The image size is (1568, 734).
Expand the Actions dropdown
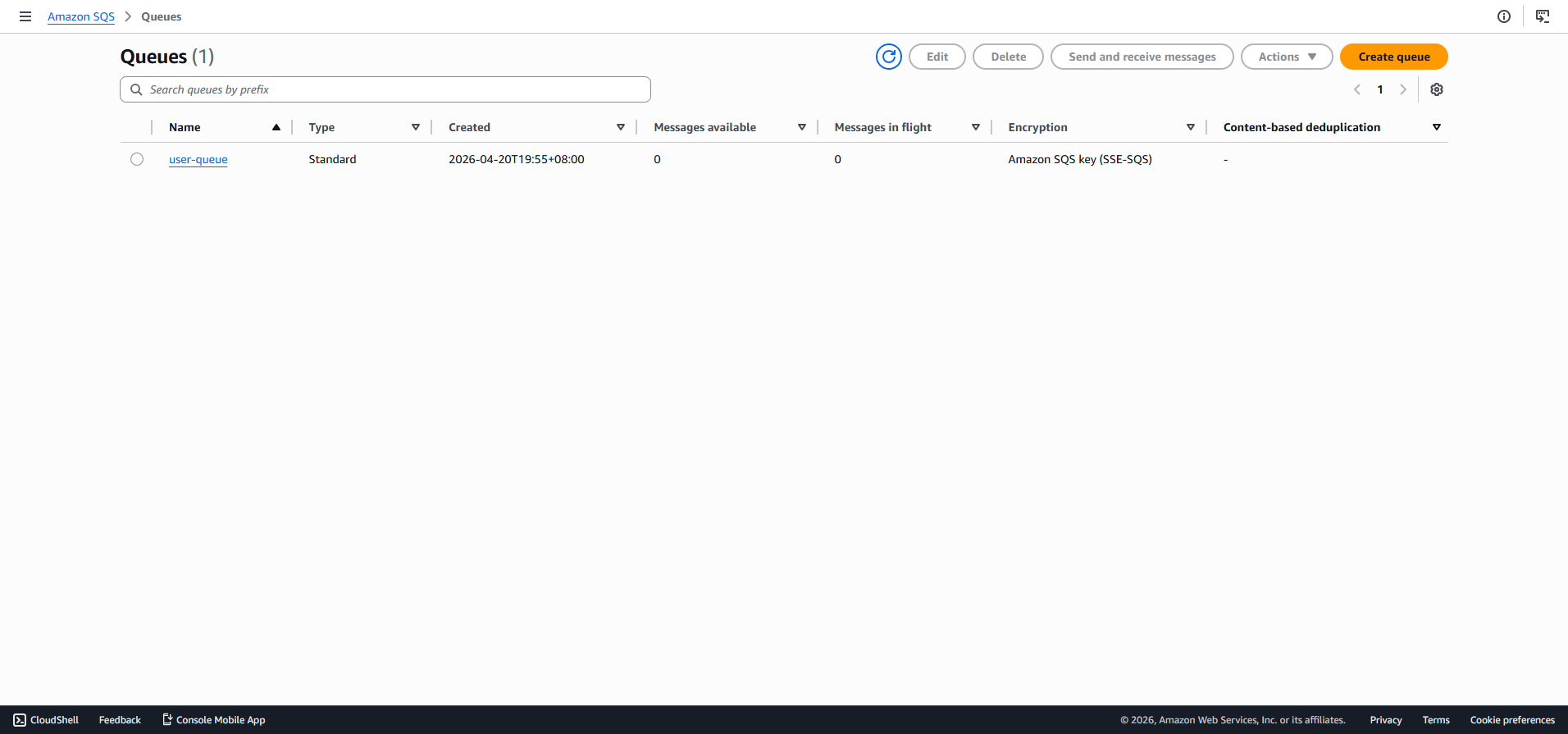pyautogui.click(x=1286, y=57)
